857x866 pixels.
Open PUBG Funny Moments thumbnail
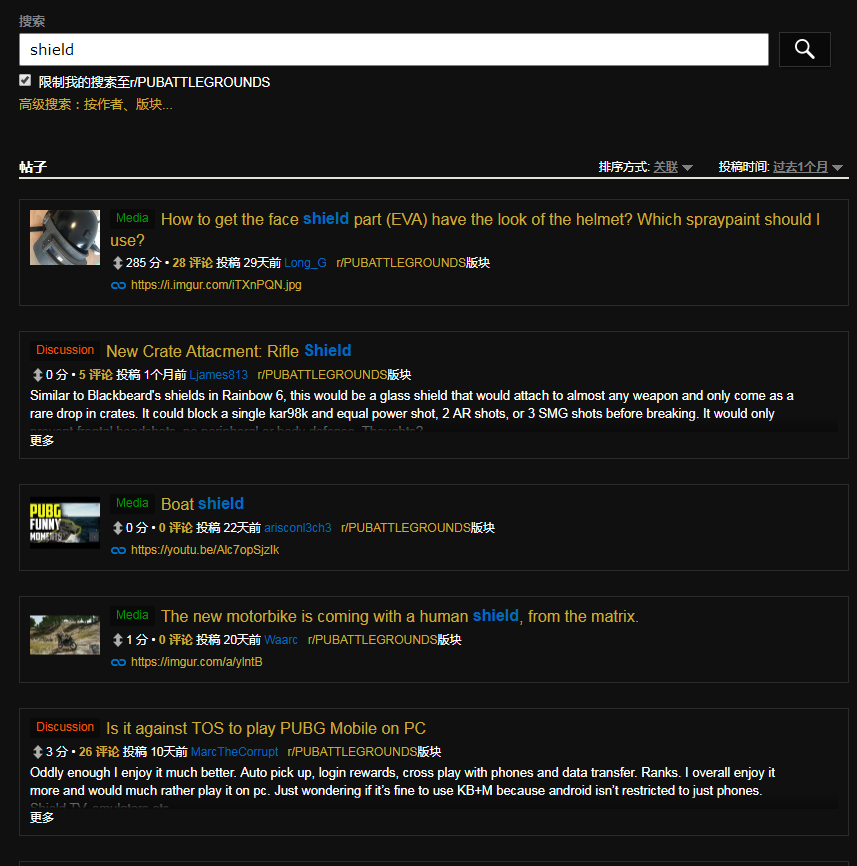click(65, 522)
